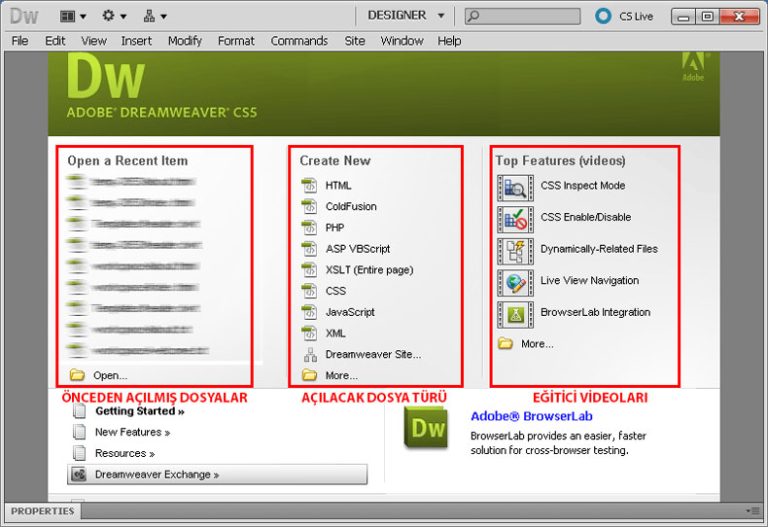Click the Dw application logo in title bar
The width and height of the screenshot is (768, 527).
click(24, 16)
